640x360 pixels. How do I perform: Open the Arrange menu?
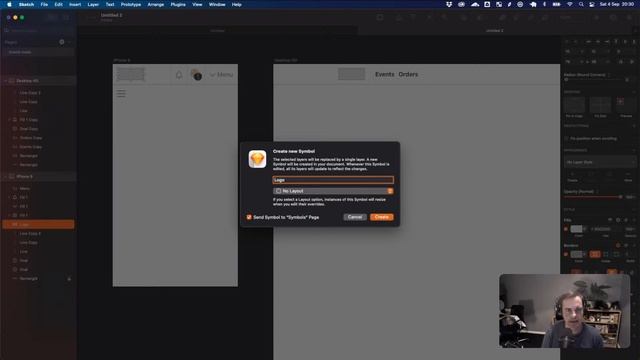click(x=156, y=4)
